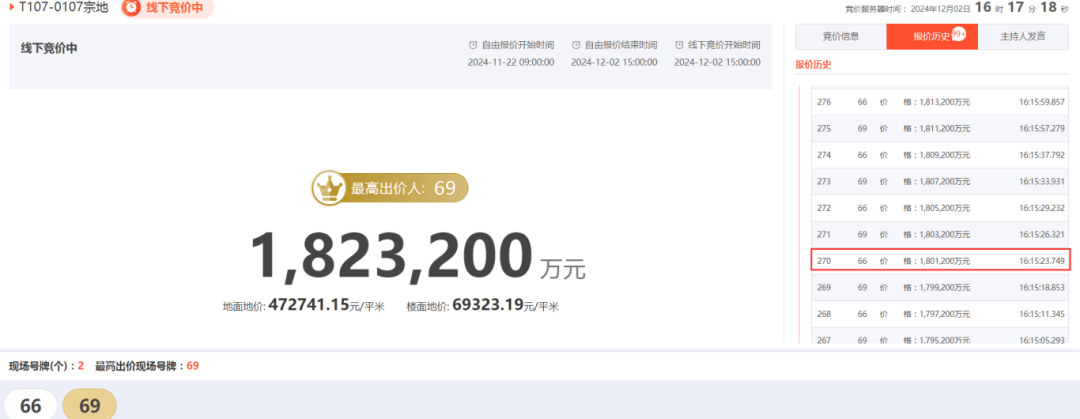
Task: Switch to the 主持人发言 tab
Action: tap(1022, 37)
